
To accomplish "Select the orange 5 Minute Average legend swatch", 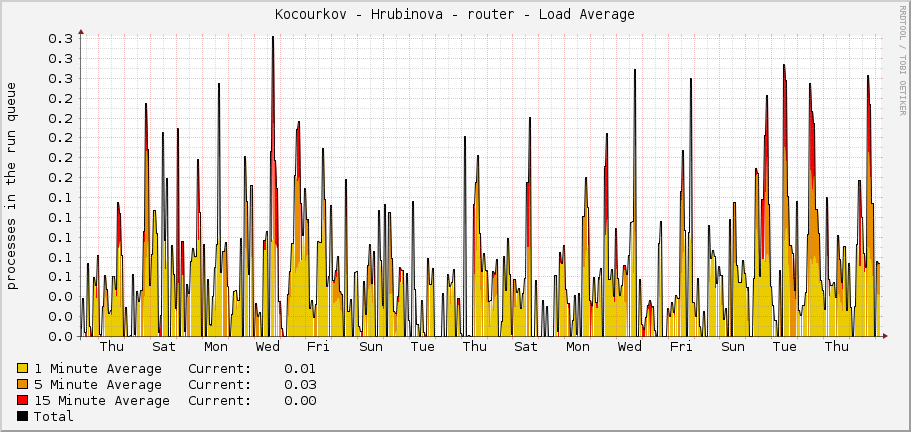I will (x=23, y=384).
